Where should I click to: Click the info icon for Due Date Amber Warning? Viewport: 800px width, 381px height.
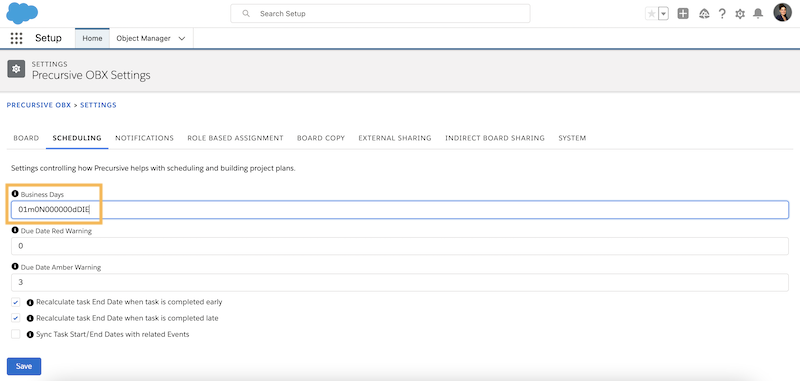point(15,267)
